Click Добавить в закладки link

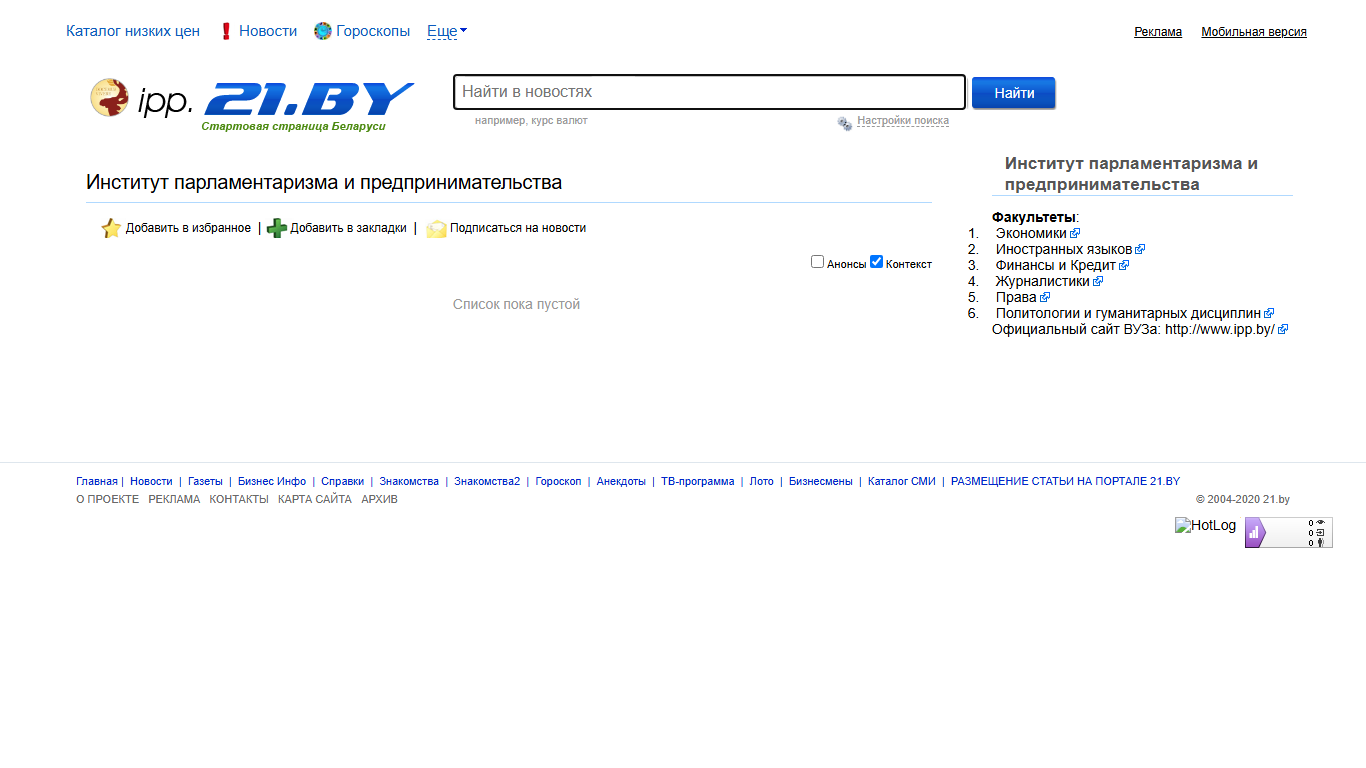348,228
